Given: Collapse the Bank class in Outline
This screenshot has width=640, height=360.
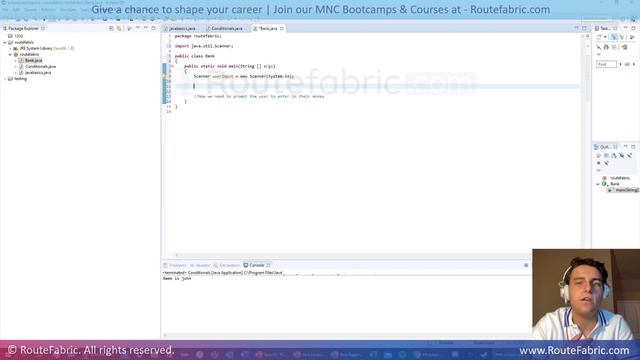Looking at the screenshot, I should [598, 184].
